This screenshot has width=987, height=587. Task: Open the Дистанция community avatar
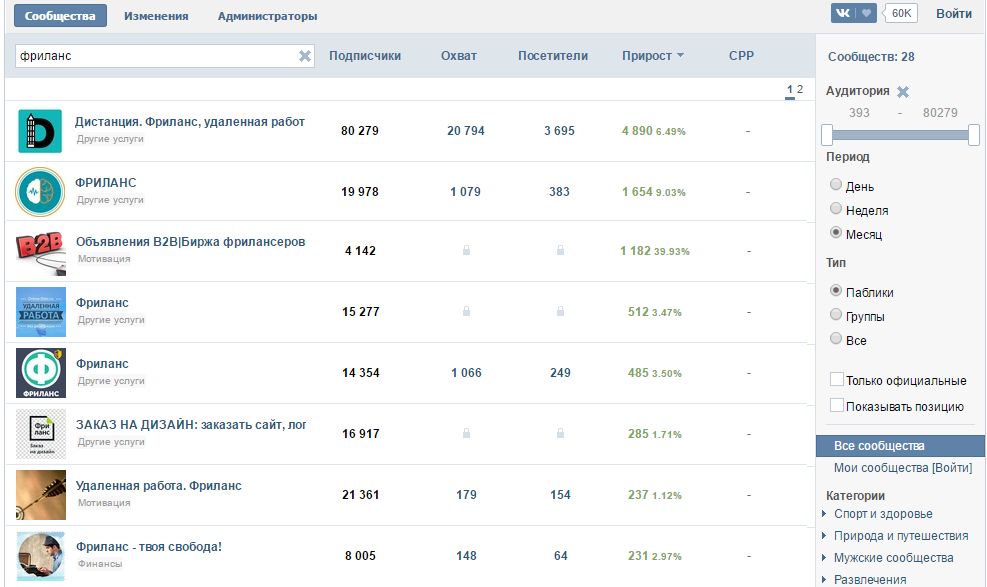click(x=40, y=131)
